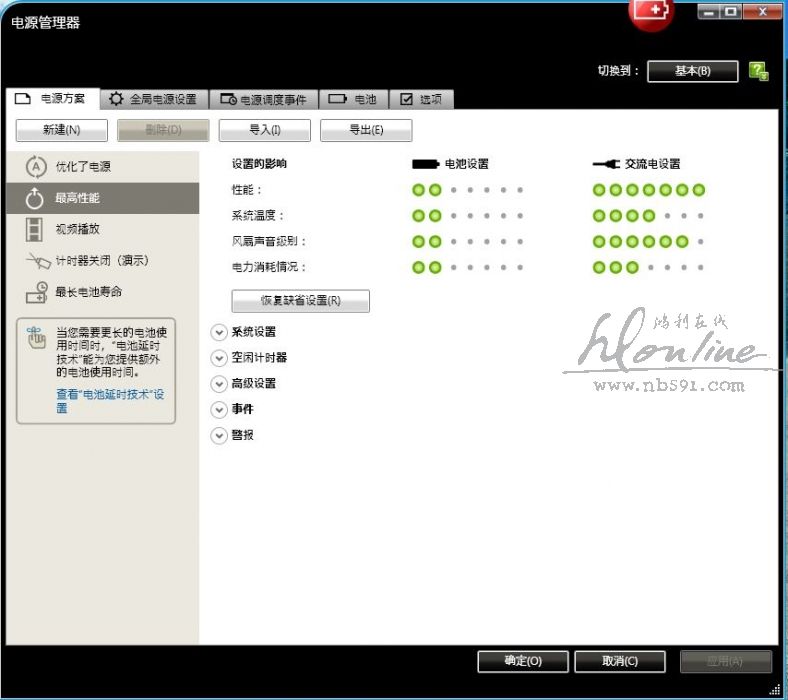Select 最高性能 power plan

[x=77, y=198]
